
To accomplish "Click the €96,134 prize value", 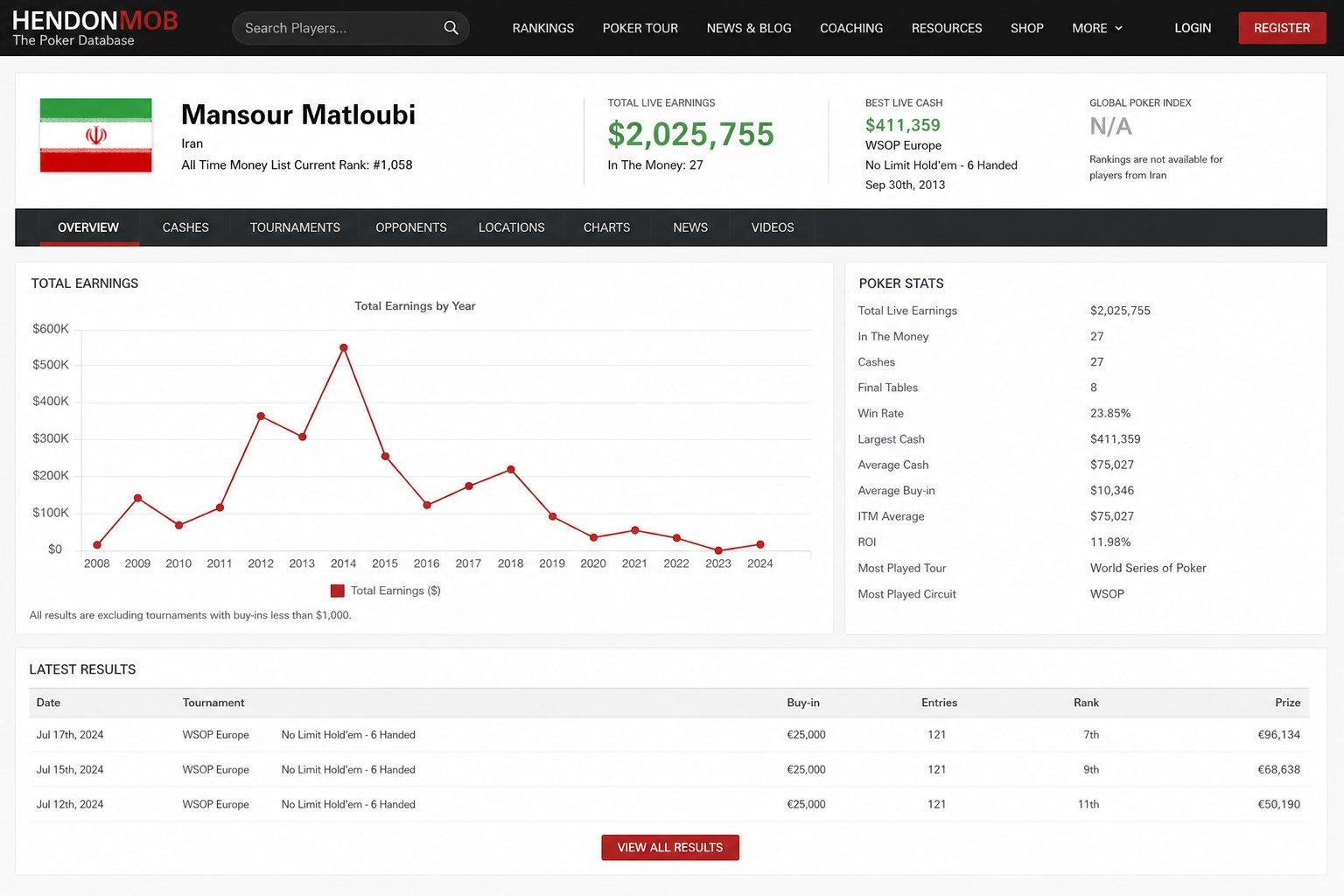I will pos(1278,735).
